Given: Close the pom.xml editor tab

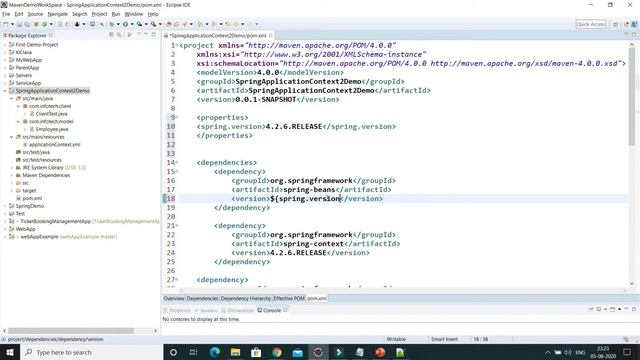Looking at the screenshot, I should click(x=271, y=36).
